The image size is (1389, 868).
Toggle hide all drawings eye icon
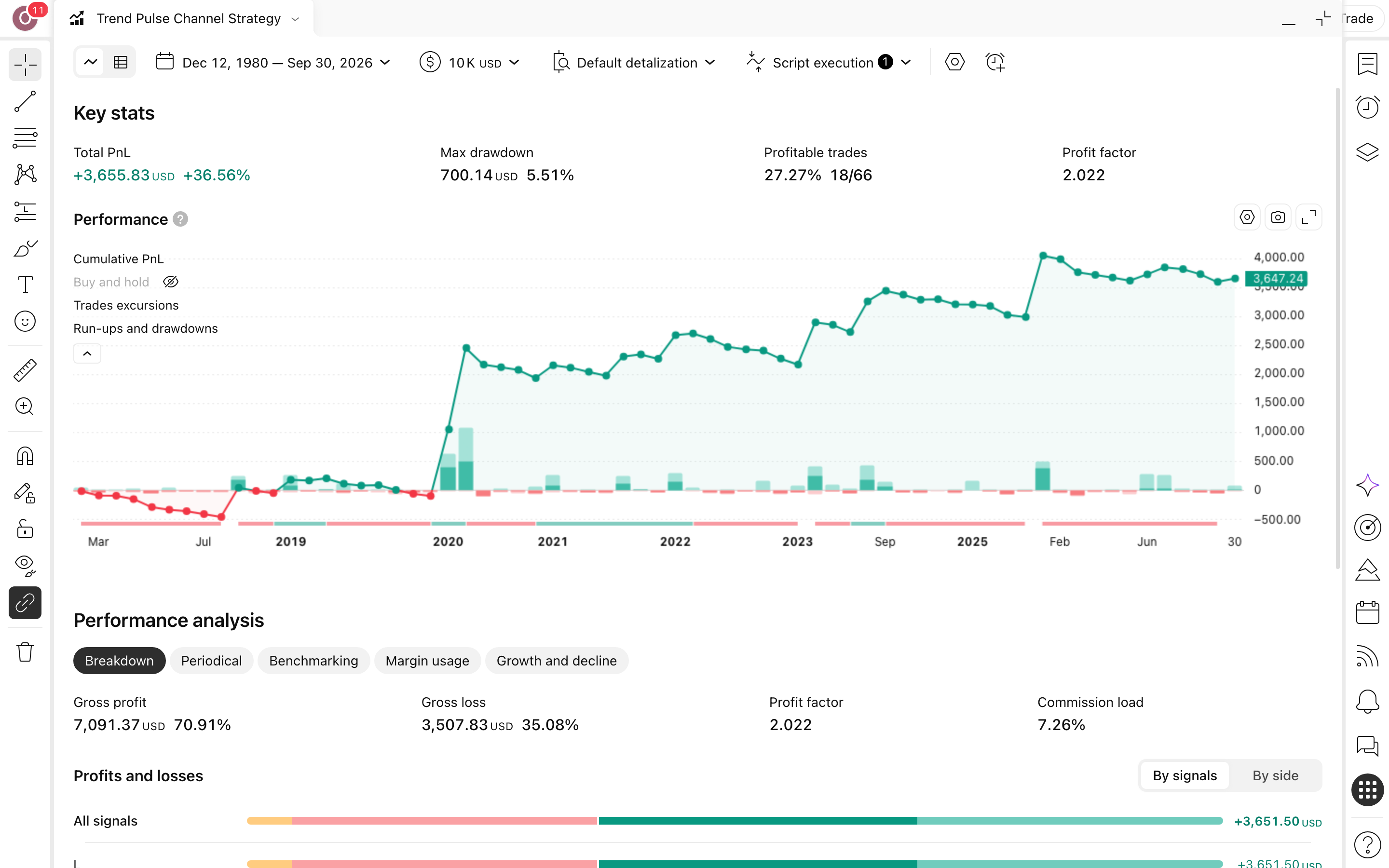tap(25, 566)
